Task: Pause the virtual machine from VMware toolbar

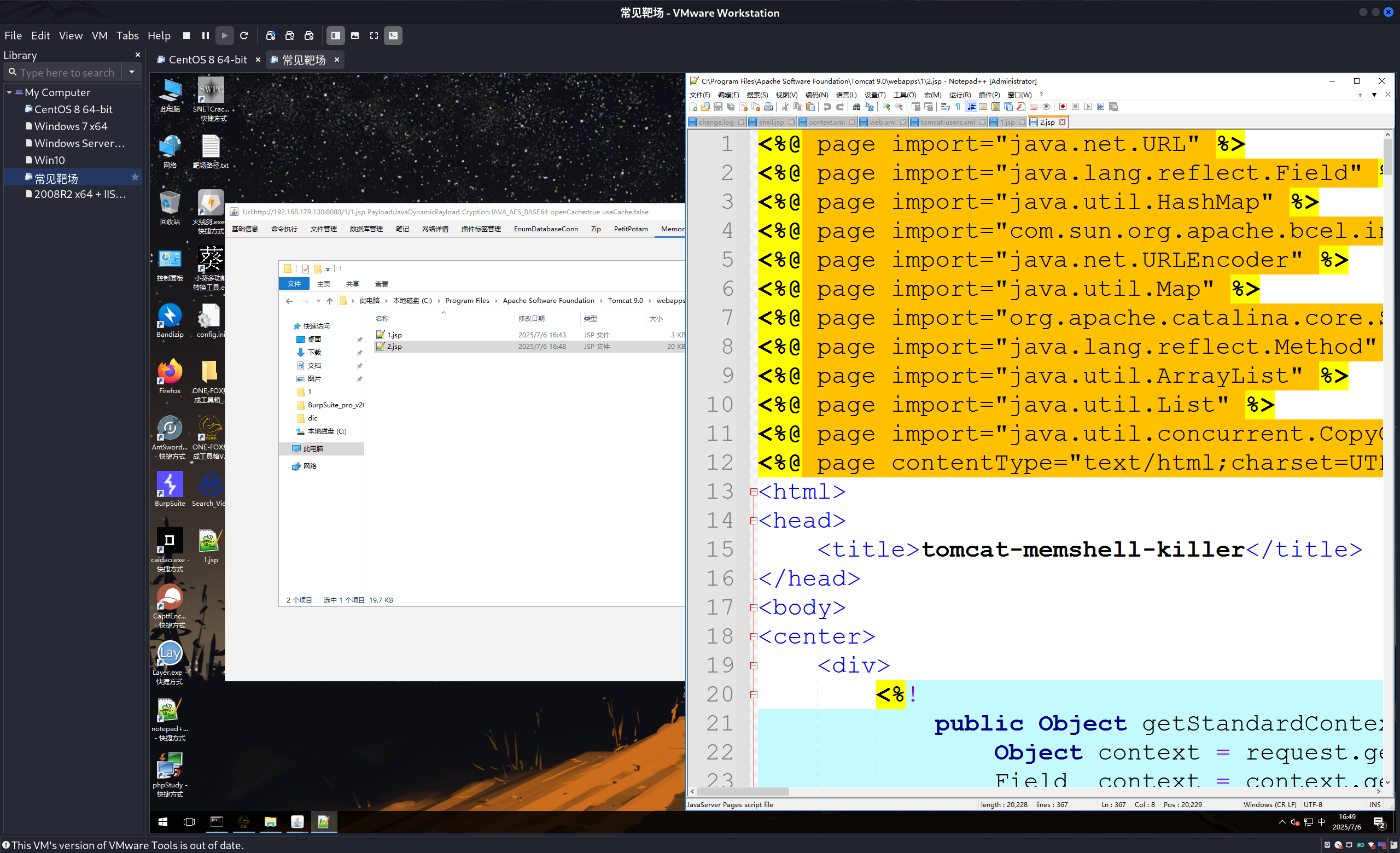Action: click(205, 35)
